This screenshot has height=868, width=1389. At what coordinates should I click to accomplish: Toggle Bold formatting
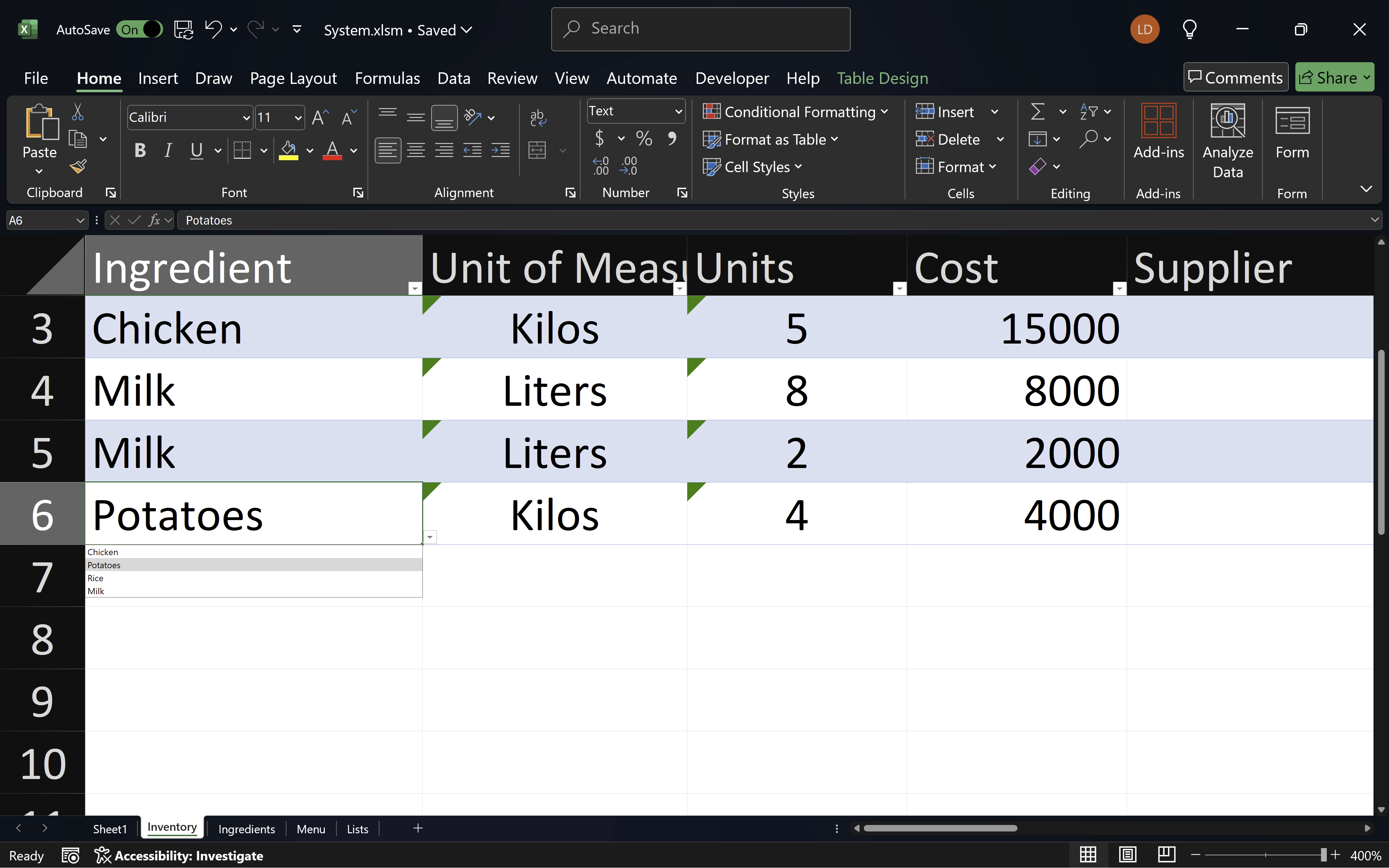tap(140, 150)
